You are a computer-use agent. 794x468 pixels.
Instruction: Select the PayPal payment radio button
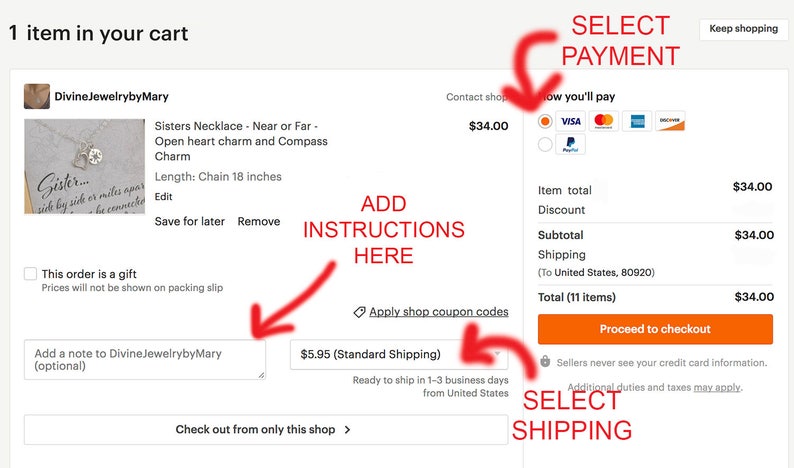pos(545,144)
